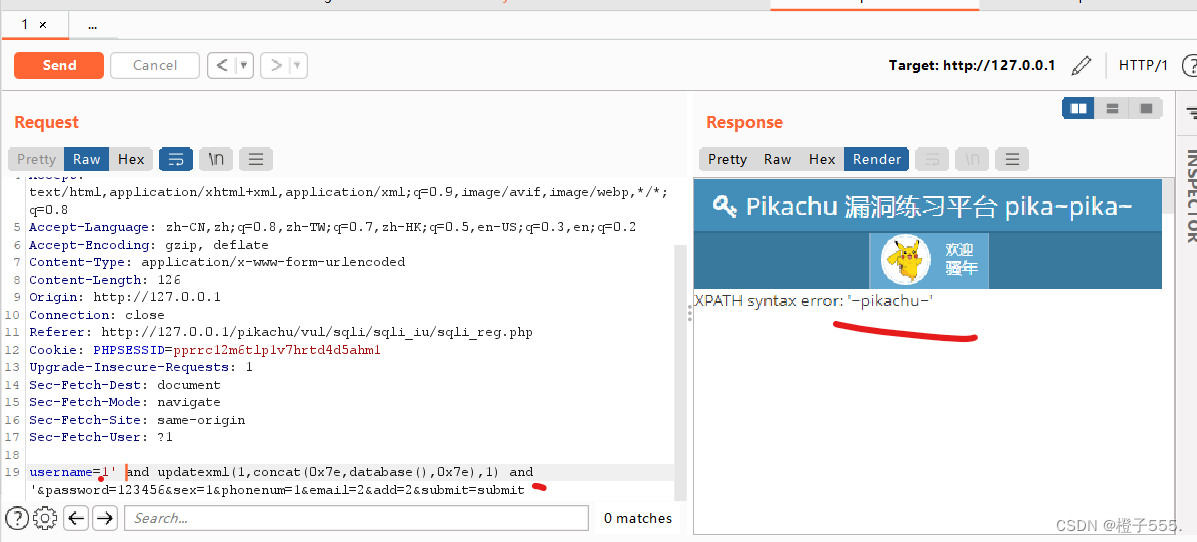This screenshot has width=1197, height=542.
Task: Select Repeater tab 1
Action: point(25,24)
